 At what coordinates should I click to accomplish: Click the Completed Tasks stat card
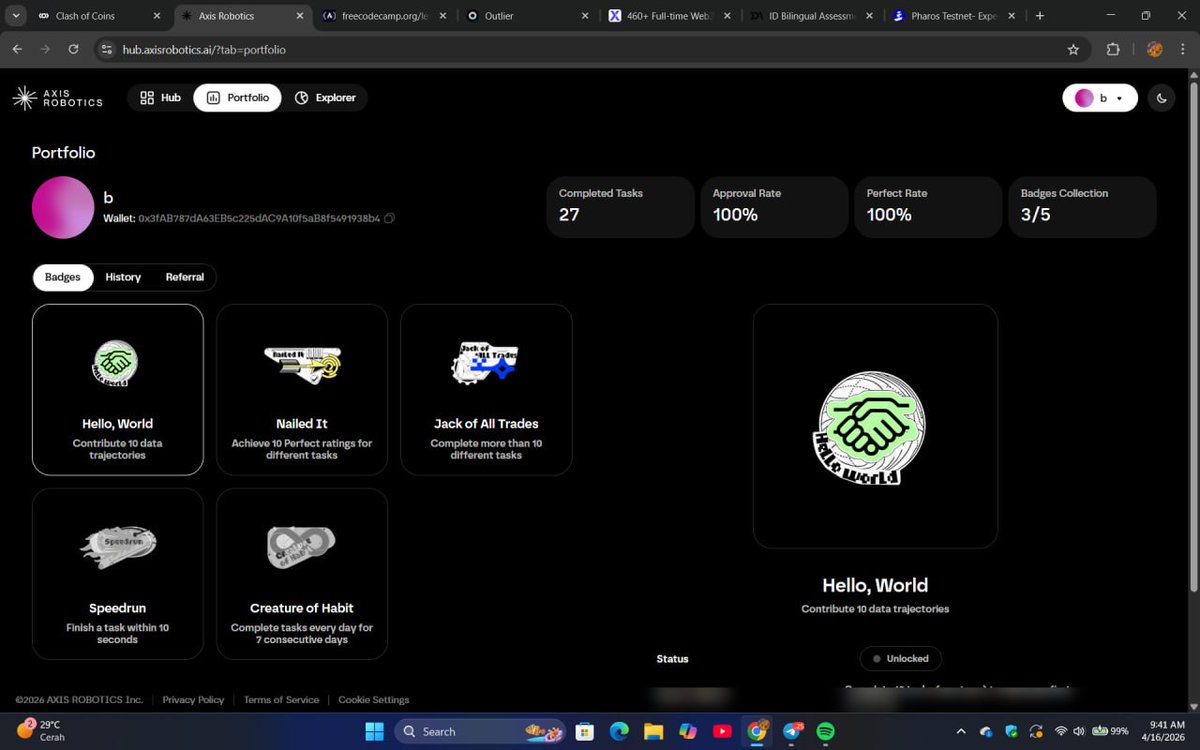620,207
